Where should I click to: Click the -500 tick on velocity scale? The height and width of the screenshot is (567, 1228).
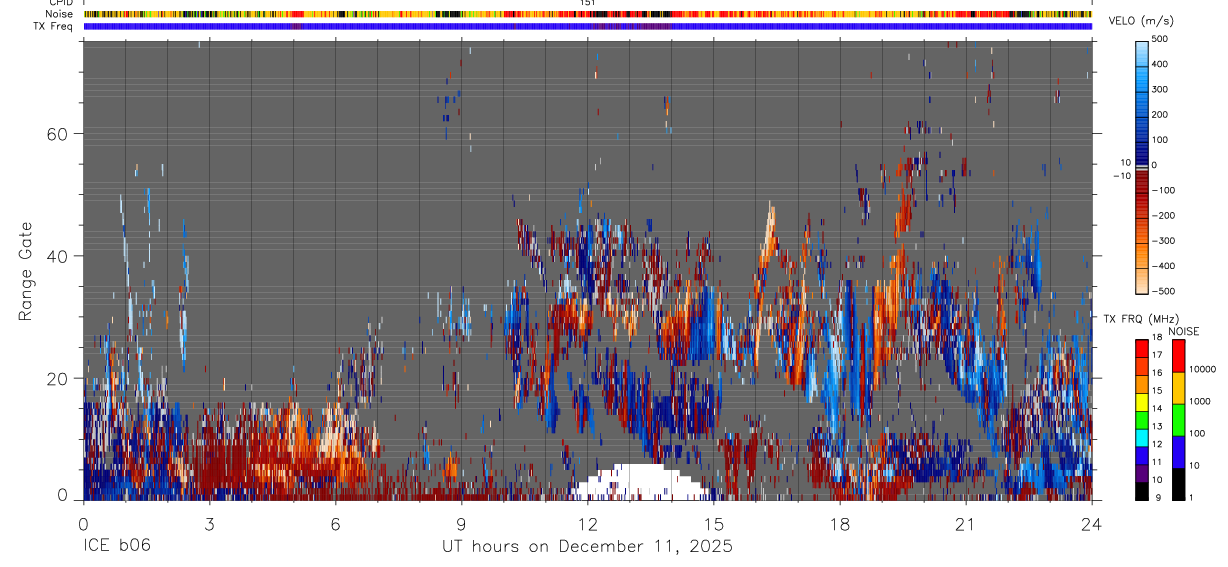coord(1163,291)
